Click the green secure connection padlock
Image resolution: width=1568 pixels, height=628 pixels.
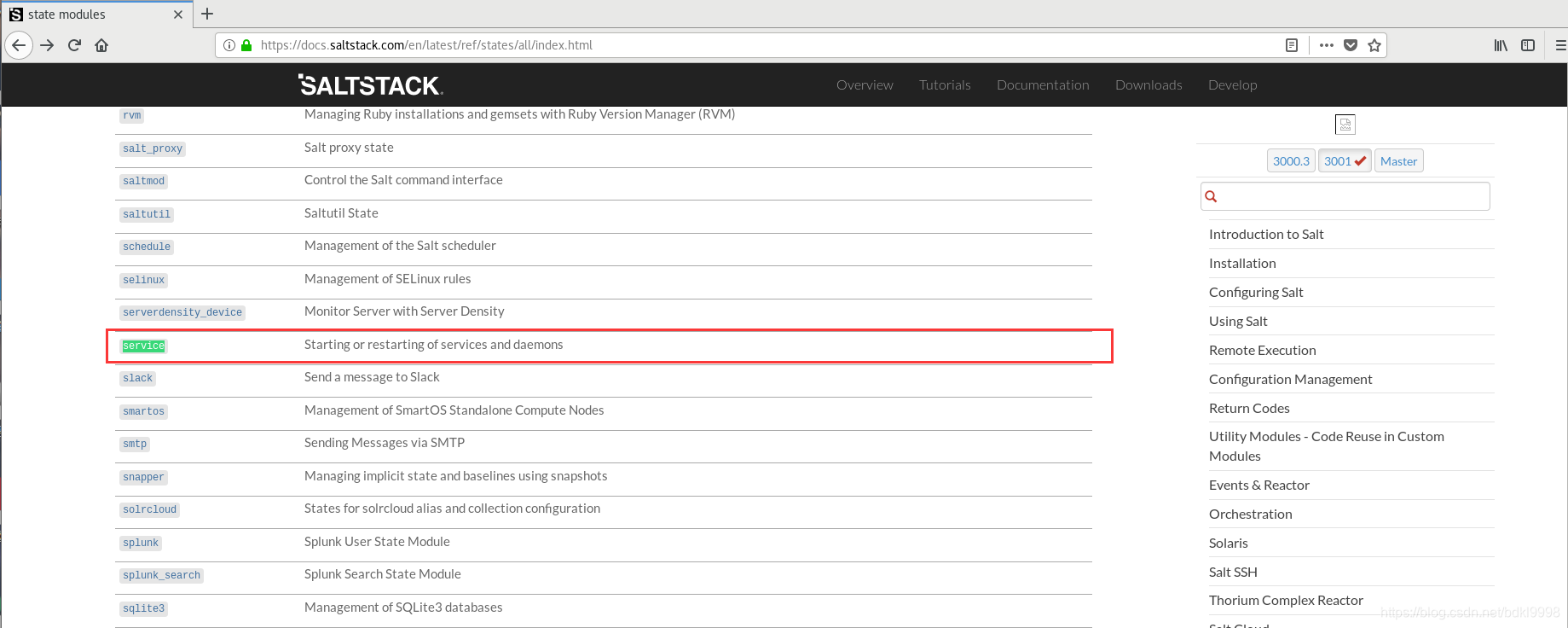[x=246, y=45]
